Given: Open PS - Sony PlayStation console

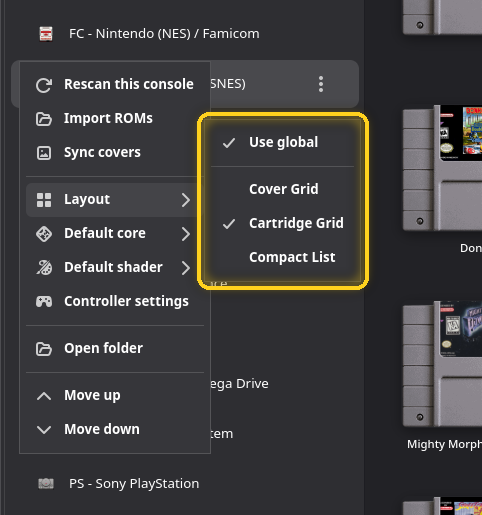Looking at the screenshot, I should (x=185, y=483).
